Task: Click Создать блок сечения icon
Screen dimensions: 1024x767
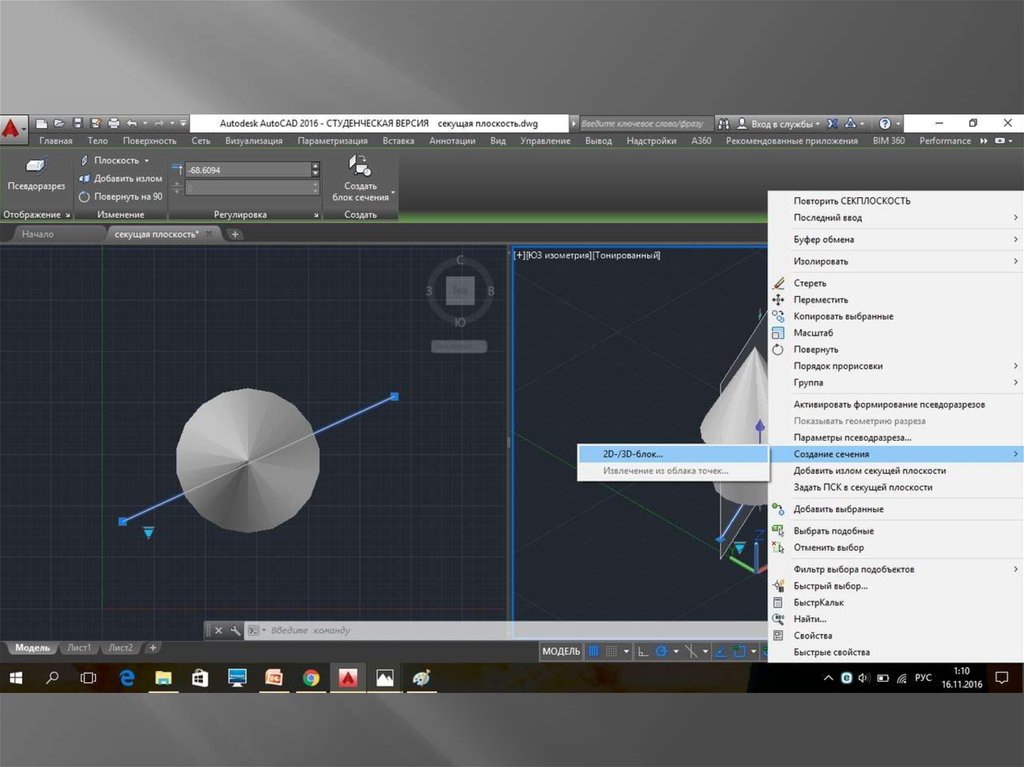Action: 359,165
